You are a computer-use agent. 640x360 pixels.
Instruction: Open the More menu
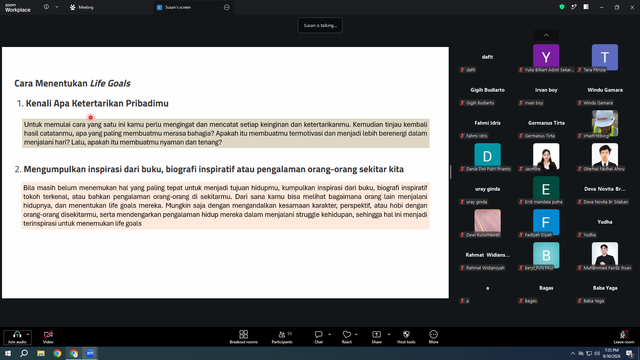coord(433,337)
